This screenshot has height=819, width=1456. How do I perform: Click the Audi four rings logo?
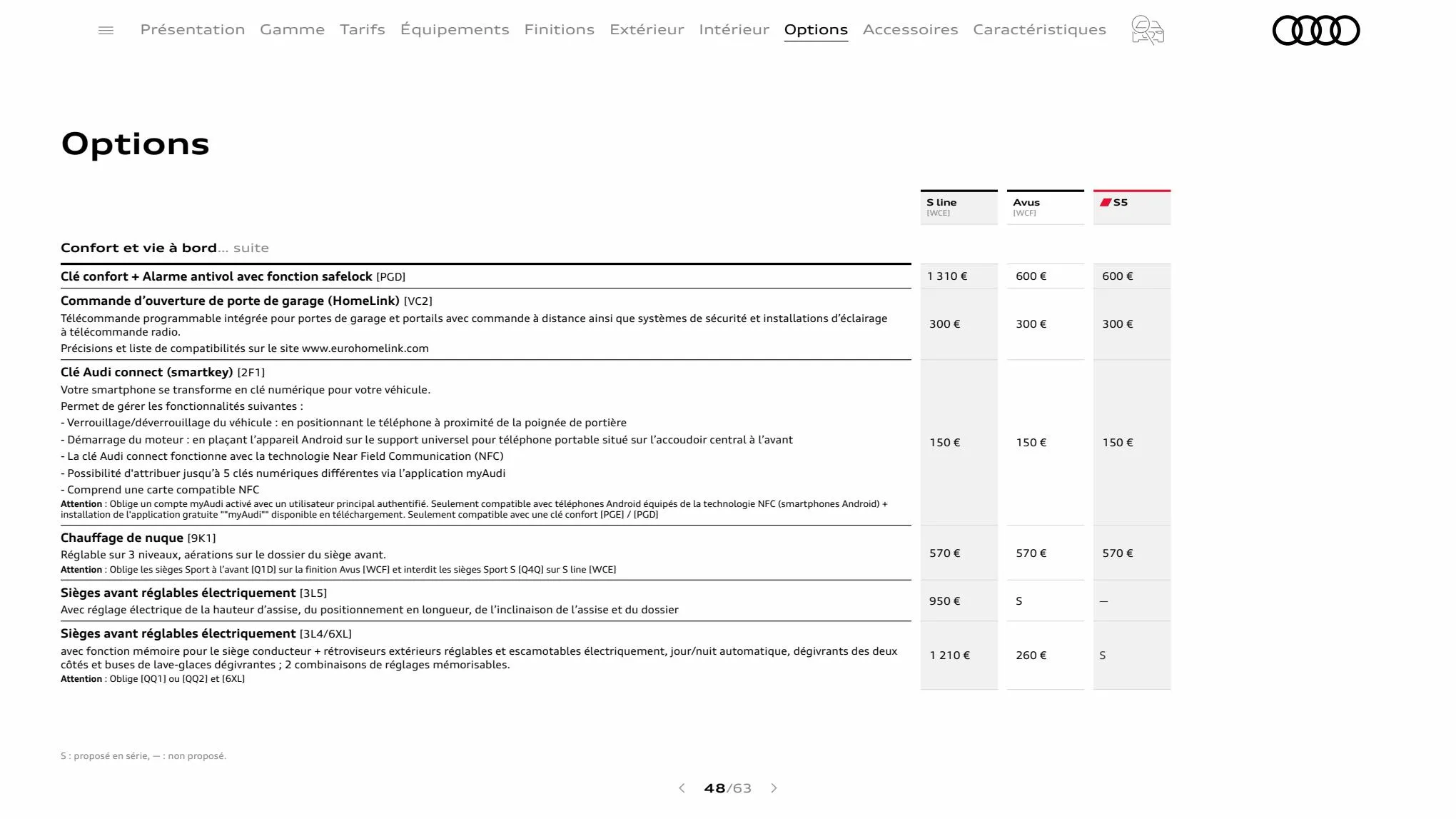point(1316,30)
